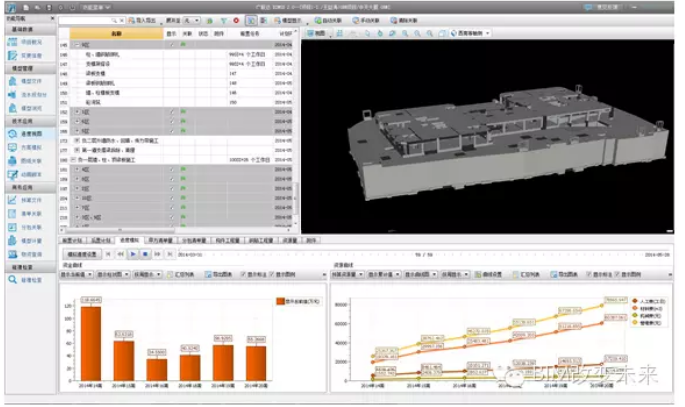Click the search input field above task table

[88, 21]
